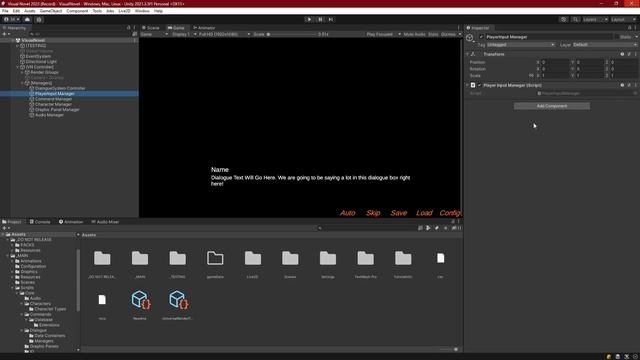Image resolution: width=640 pixels, height=360 pixels.
Task: Click the Pause button in the toolbar
Action: (320, 19)
